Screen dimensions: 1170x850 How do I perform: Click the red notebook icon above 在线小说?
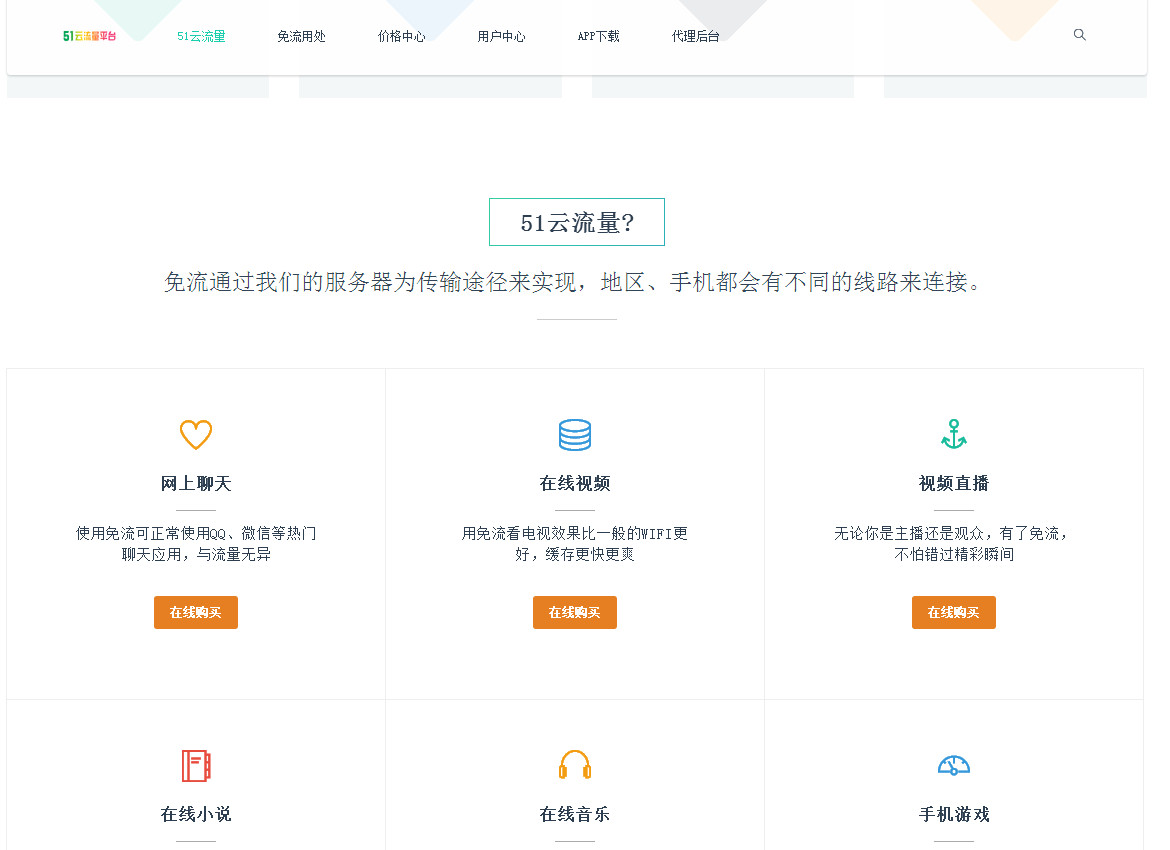tap(196, 766)
